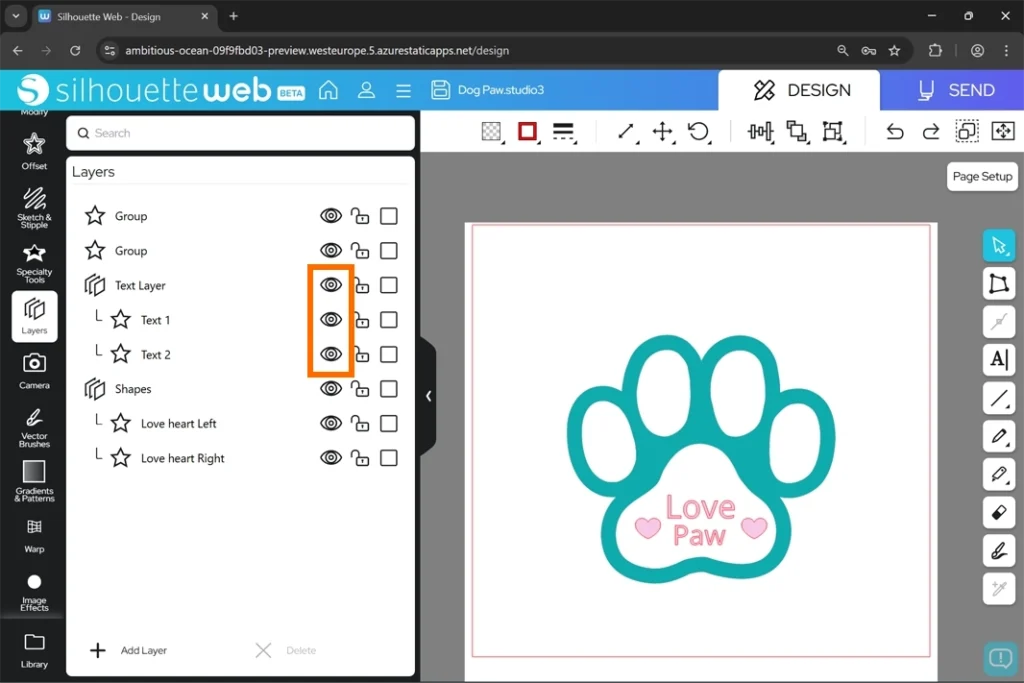This screenshot has height=683, width=1024.
Task: Toggle visibility of Love heart Left
Action: tap(330, 424)
